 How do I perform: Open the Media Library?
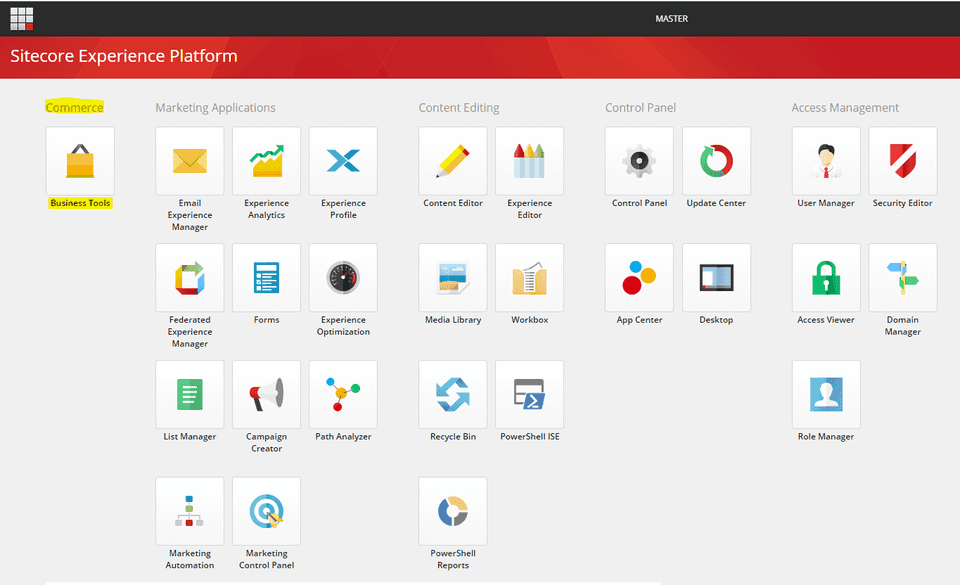[x=453, y=278]
